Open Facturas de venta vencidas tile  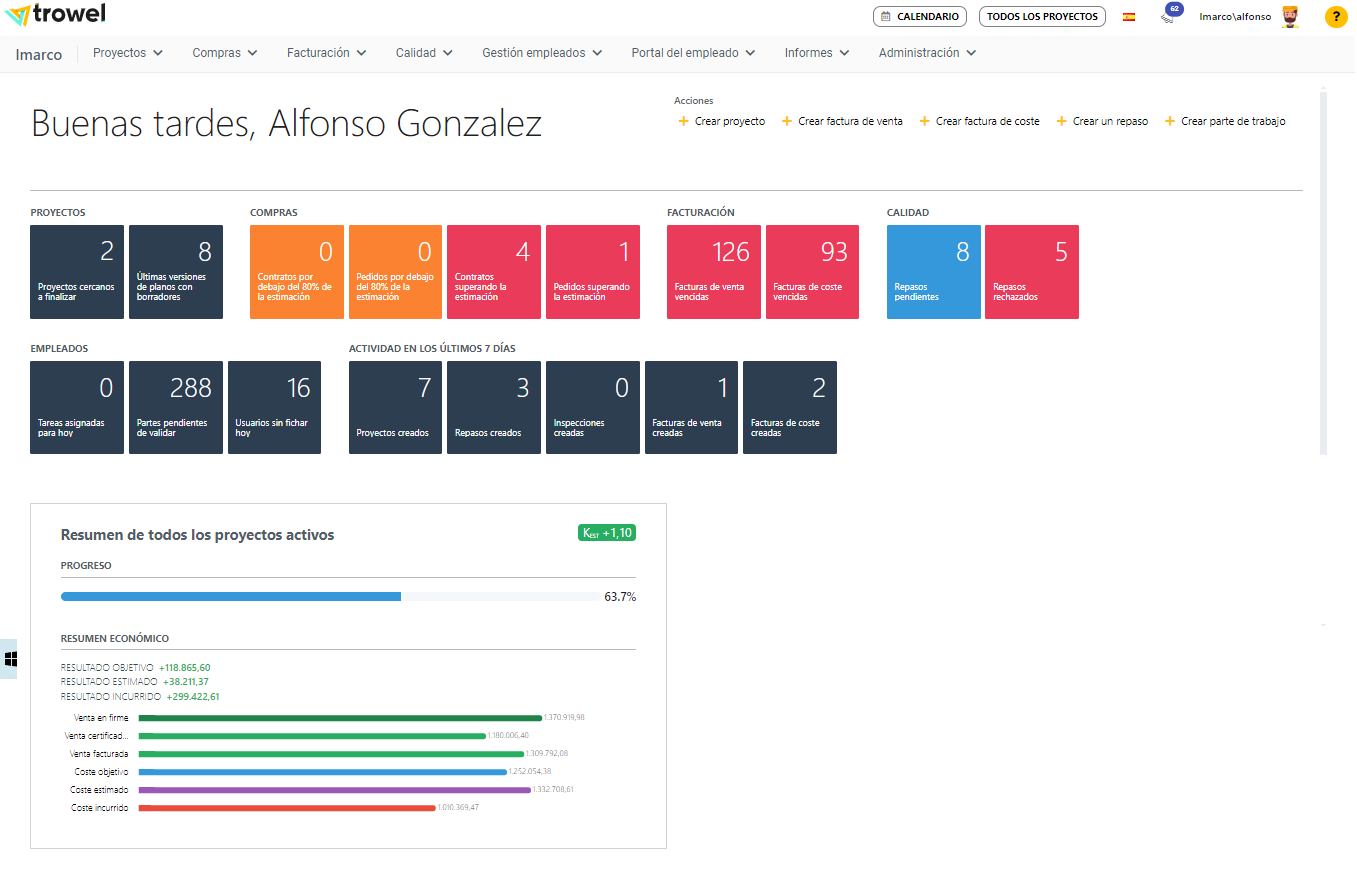(713, 272)
